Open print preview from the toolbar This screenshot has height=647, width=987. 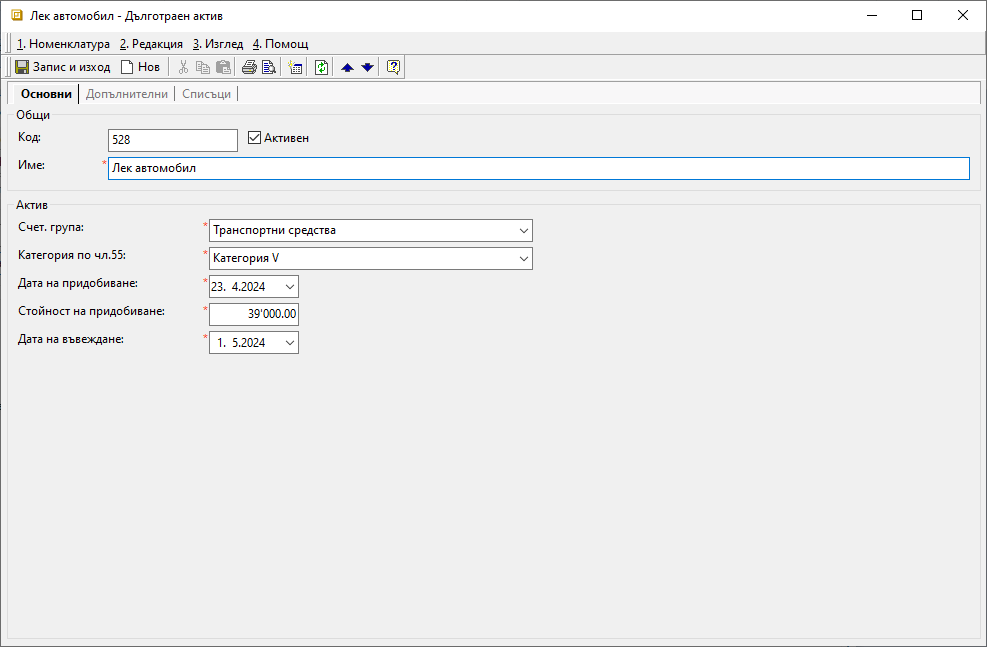268,67
